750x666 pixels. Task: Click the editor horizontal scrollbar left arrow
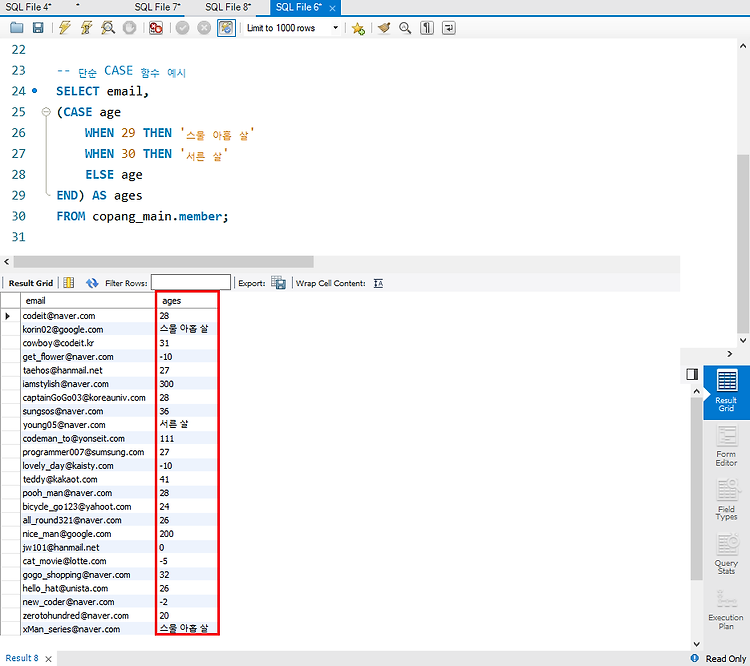coord(6,262)
